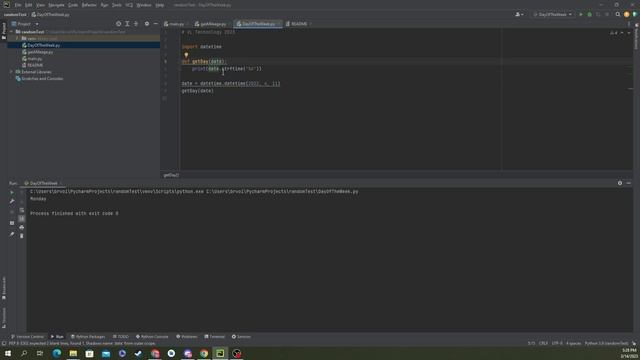The width and height of the screenshot is (640, 360).
Task: Open the DayOfTheWeek run configuration dropdown
Action: pyautogui.click(x=552, y=14)
